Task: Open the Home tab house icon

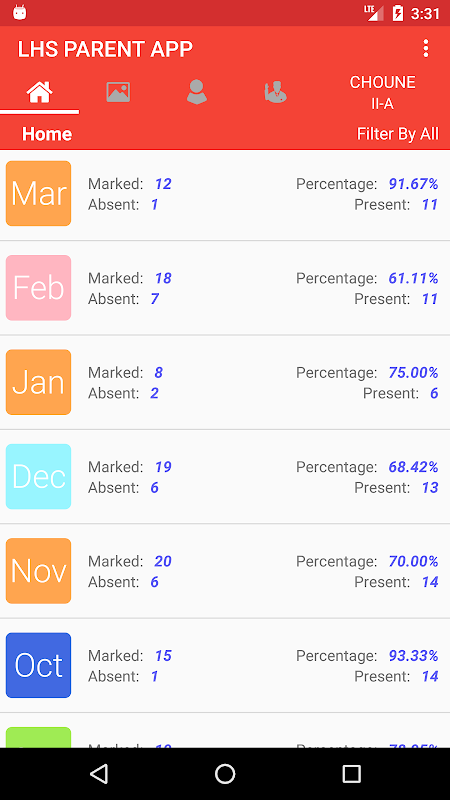Action: [x=39, y=92]
